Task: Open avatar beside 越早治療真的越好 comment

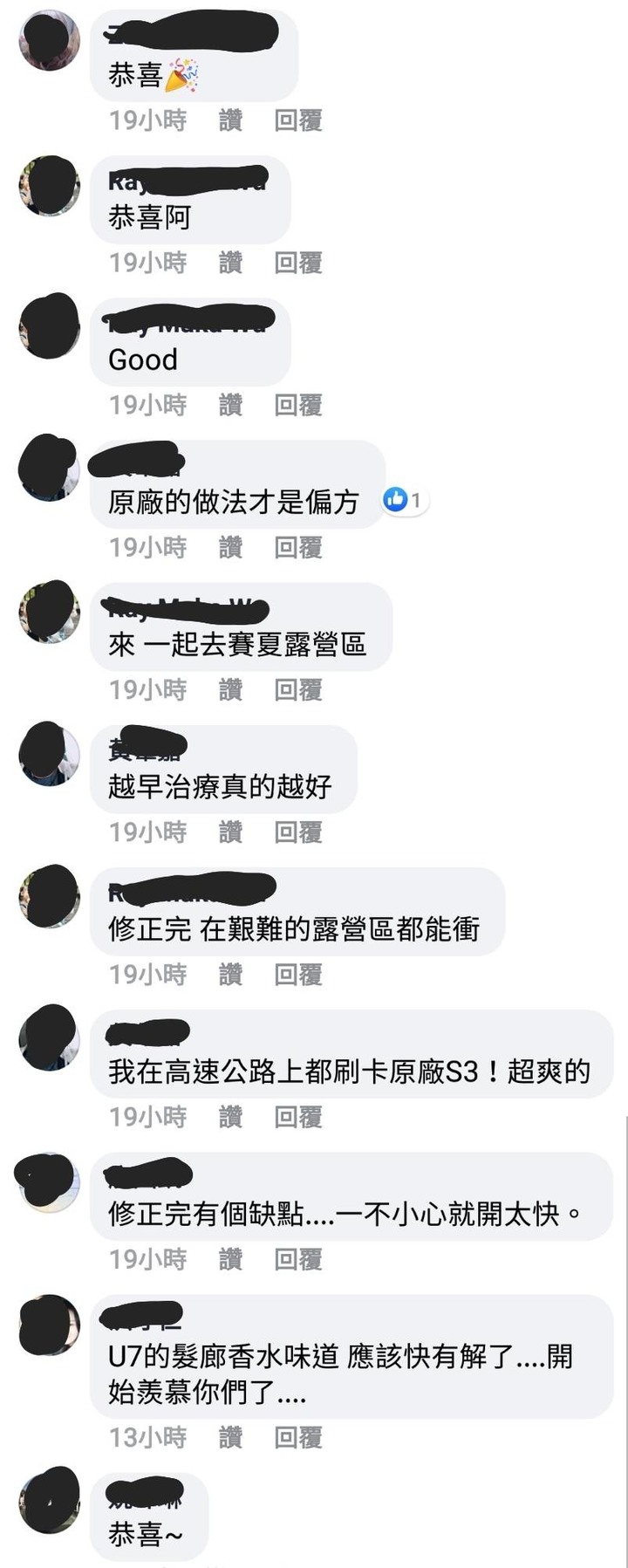Action: (x=50, y=753)
